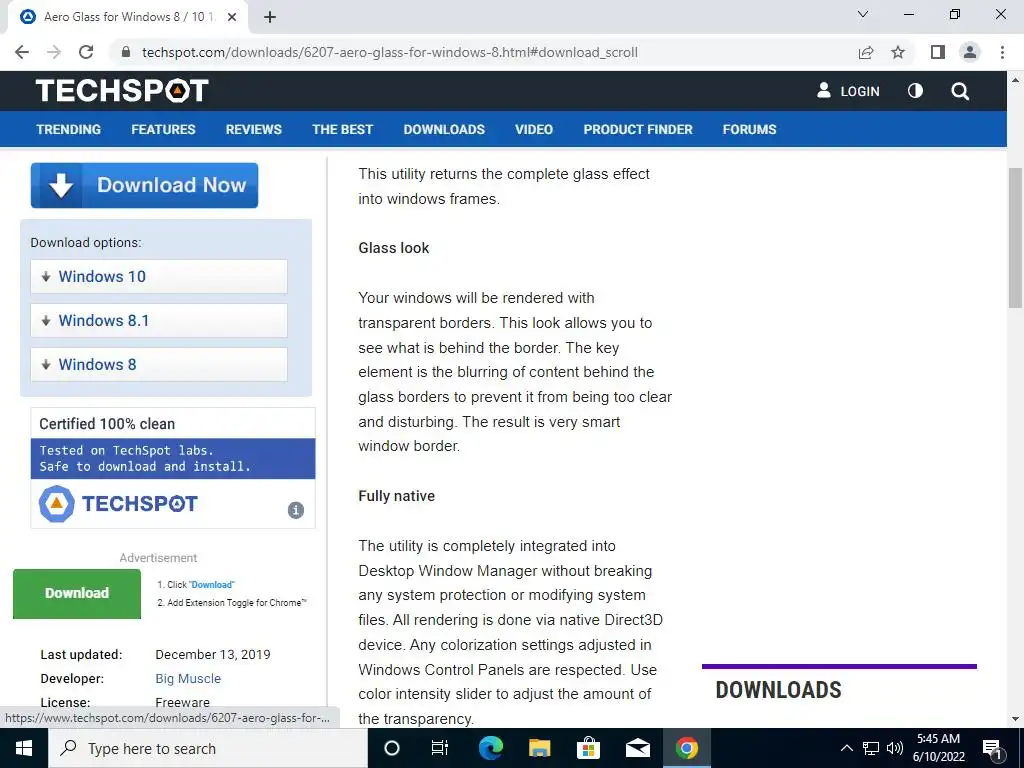Open the PRODUCT FINDER menu
Screen dimensions: 1024x768
pos(638,129)
